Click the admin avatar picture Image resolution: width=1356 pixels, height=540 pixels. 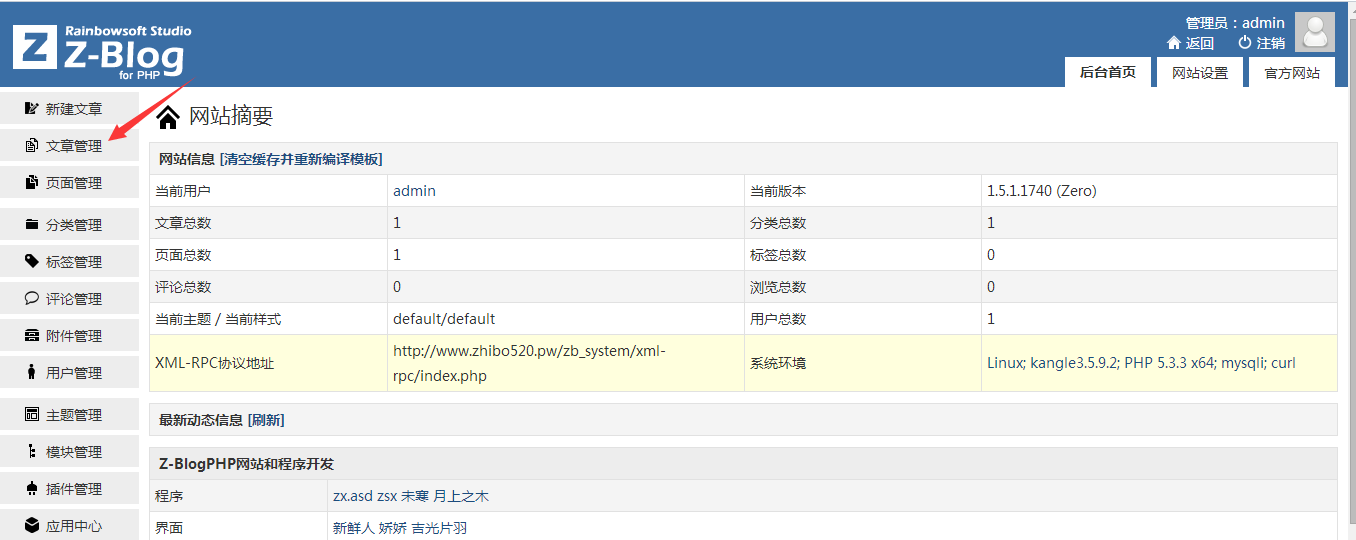click(x=1314, y=32)
